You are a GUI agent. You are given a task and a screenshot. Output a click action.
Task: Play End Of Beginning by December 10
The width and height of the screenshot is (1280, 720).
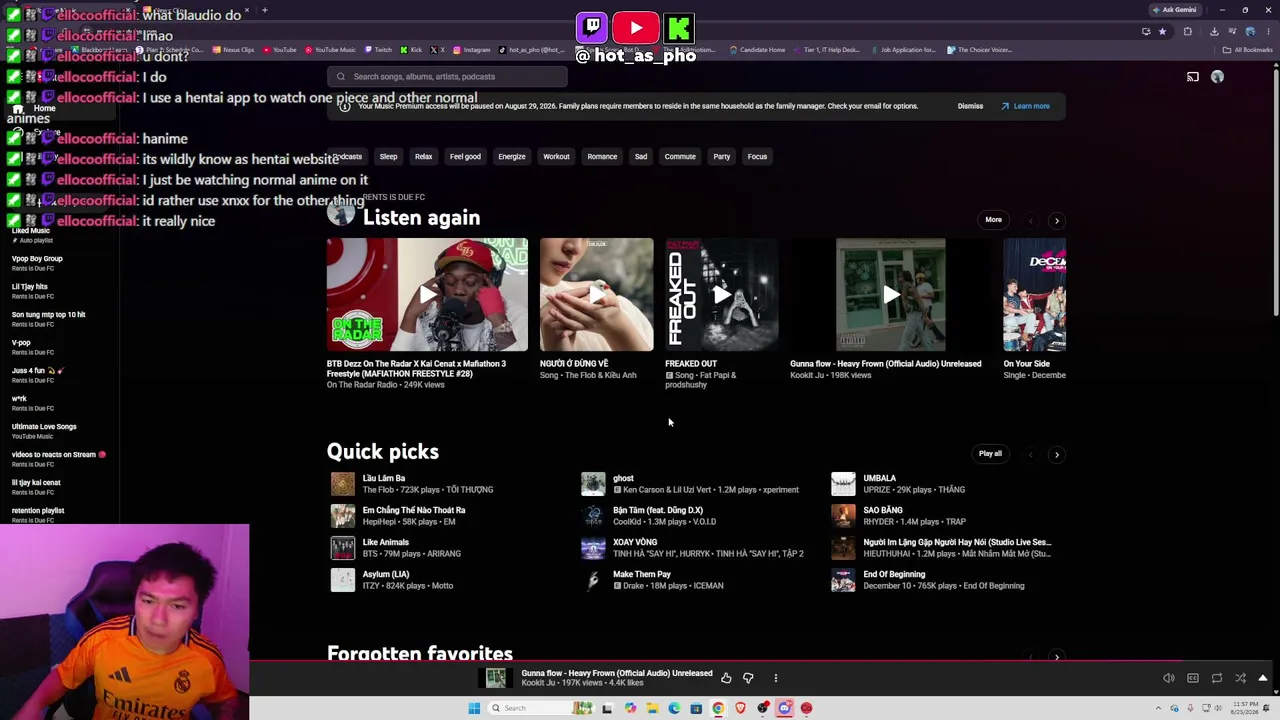tap(843, 580)
